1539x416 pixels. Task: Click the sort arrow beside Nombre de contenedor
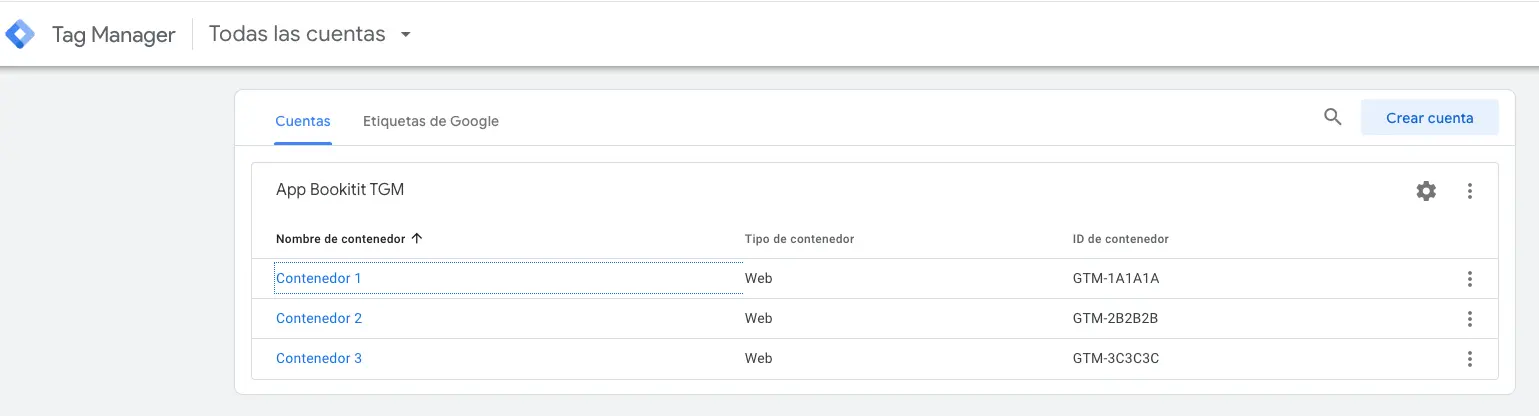tap(417, 239)
